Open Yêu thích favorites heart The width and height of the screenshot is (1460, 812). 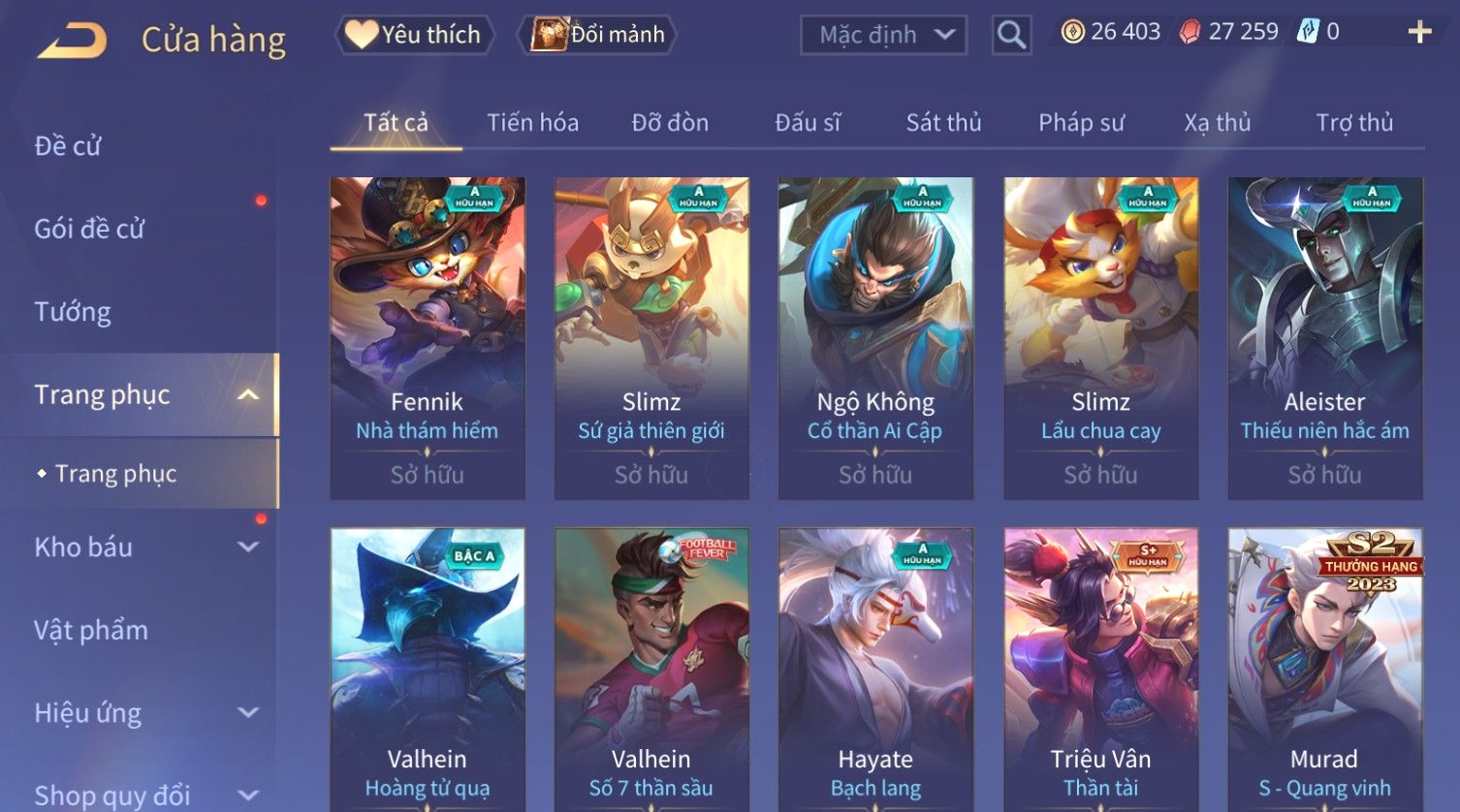point(363,35)
